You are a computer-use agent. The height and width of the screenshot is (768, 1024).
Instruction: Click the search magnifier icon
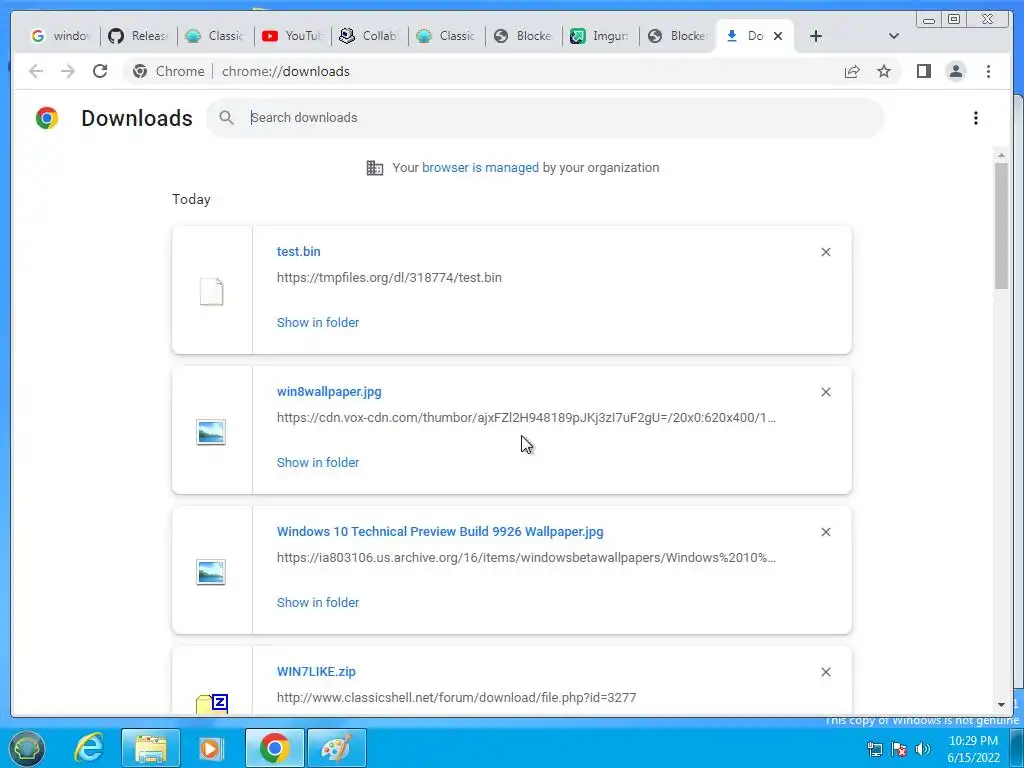pos(227,118)
